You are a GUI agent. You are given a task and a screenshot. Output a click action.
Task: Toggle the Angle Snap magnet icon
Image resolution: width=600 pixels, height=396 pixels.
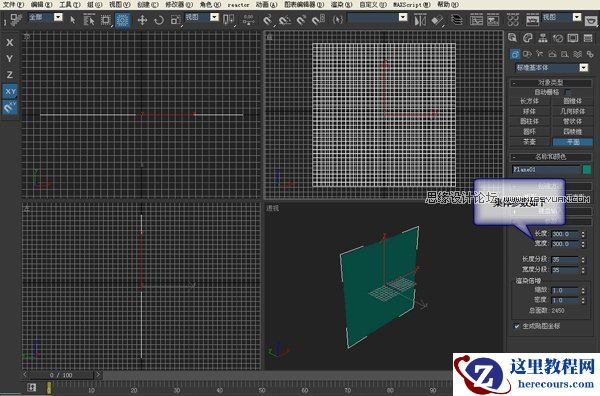pos(285,20)
